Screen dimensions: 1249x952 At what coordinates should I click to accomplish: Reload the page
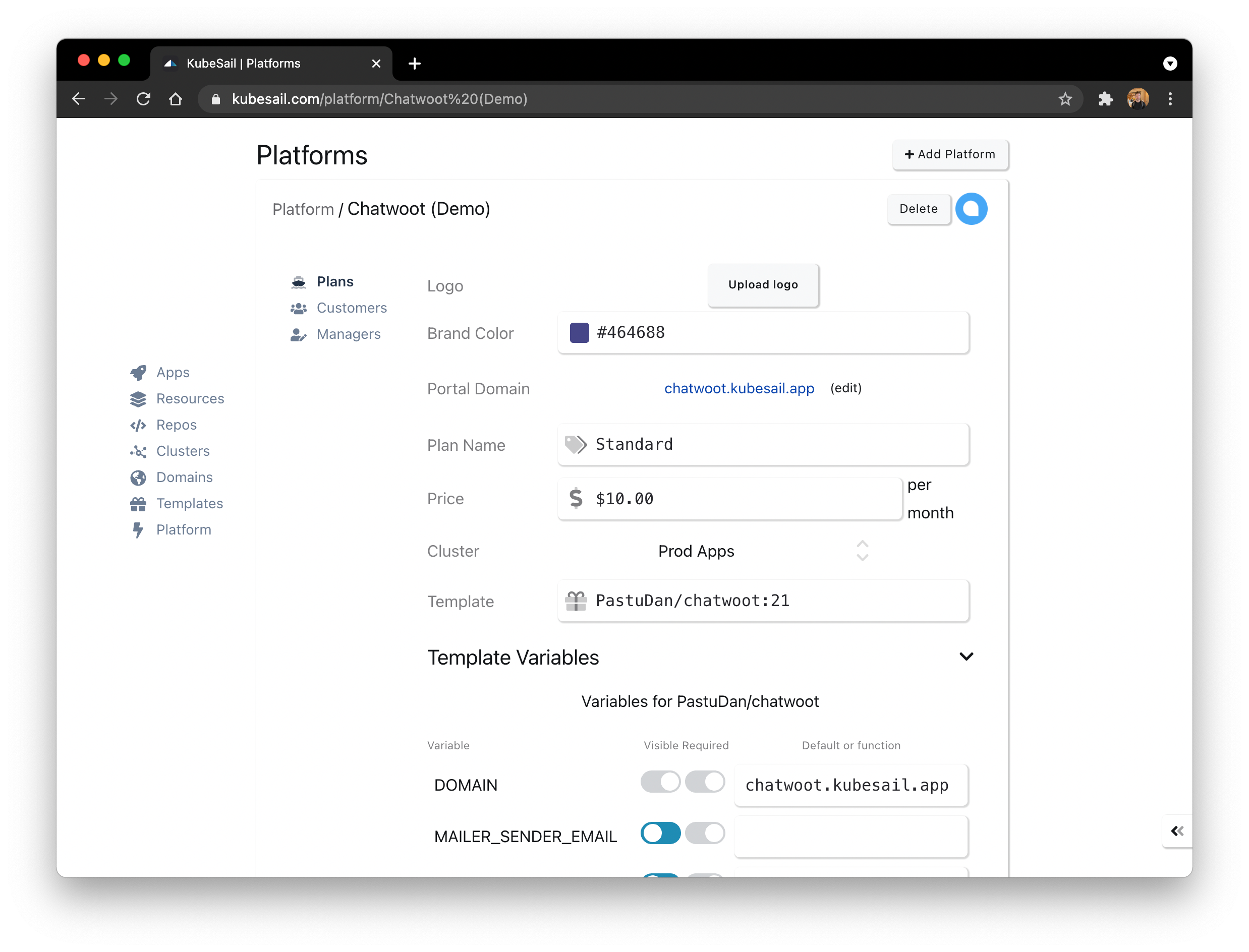pyautogui.click(x=143, y=99)
